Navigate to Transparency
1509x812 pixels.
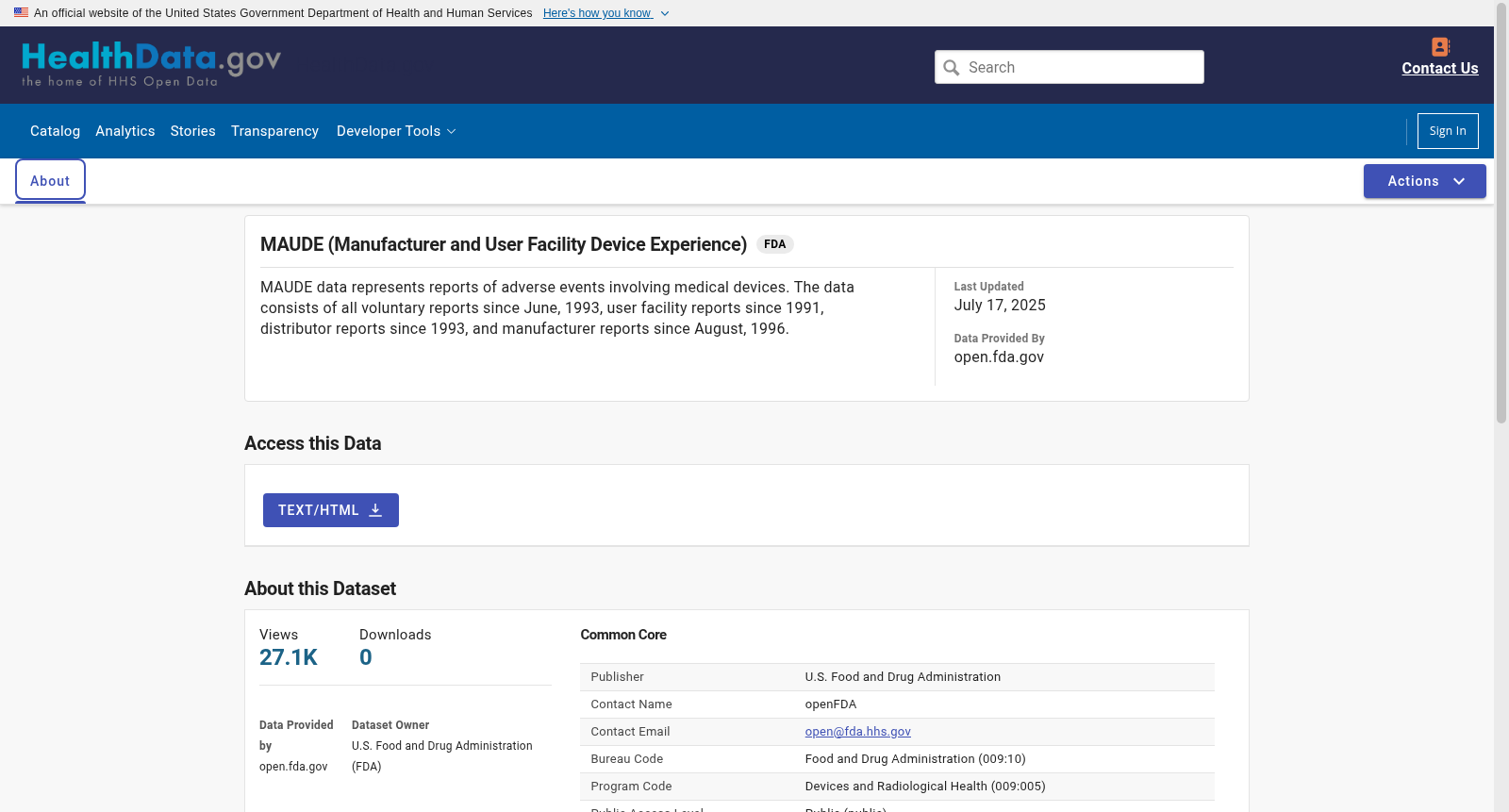(x=274, y=131)
